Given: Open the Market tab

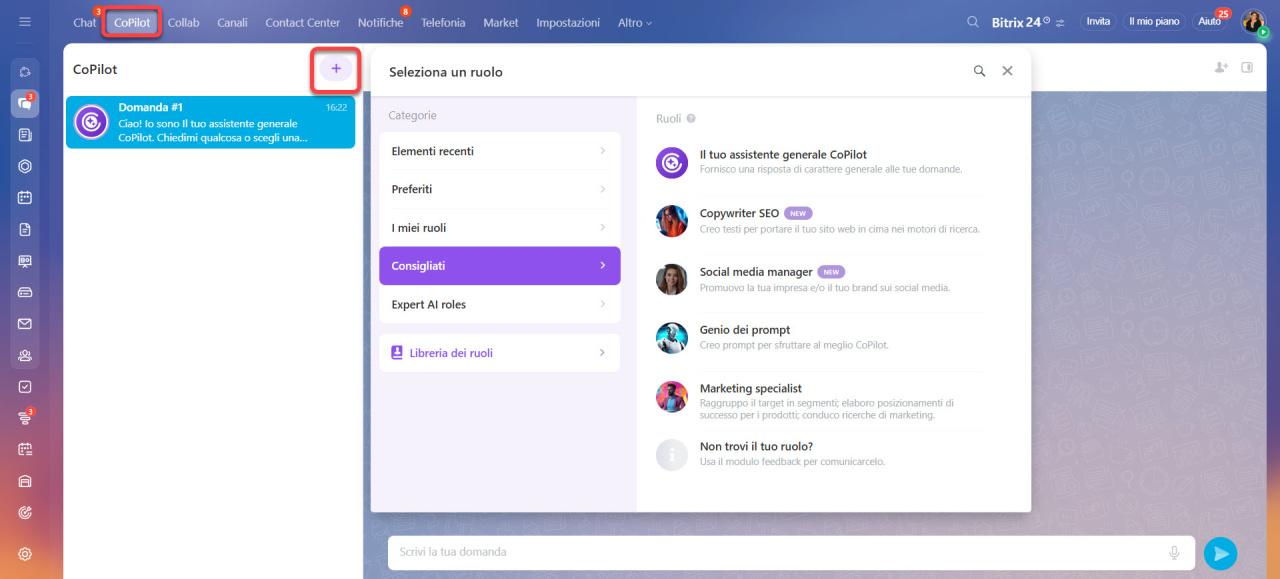Looking at the screenshot, I should (x=501, y=22).
